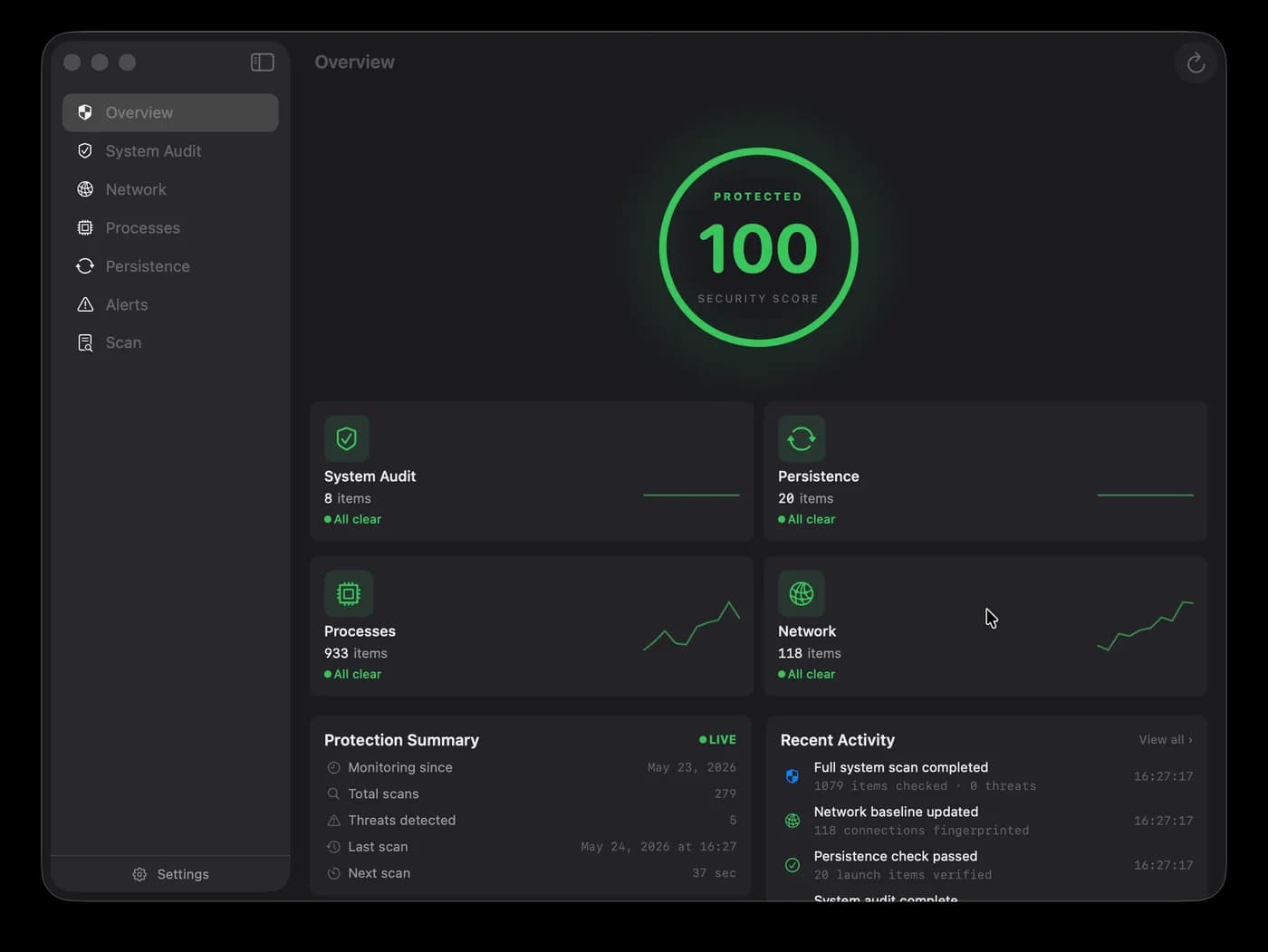Click the Alerts warning triangle icon
The height and width of the screenshot is (952, 1268).
click(x=85, y=304)
